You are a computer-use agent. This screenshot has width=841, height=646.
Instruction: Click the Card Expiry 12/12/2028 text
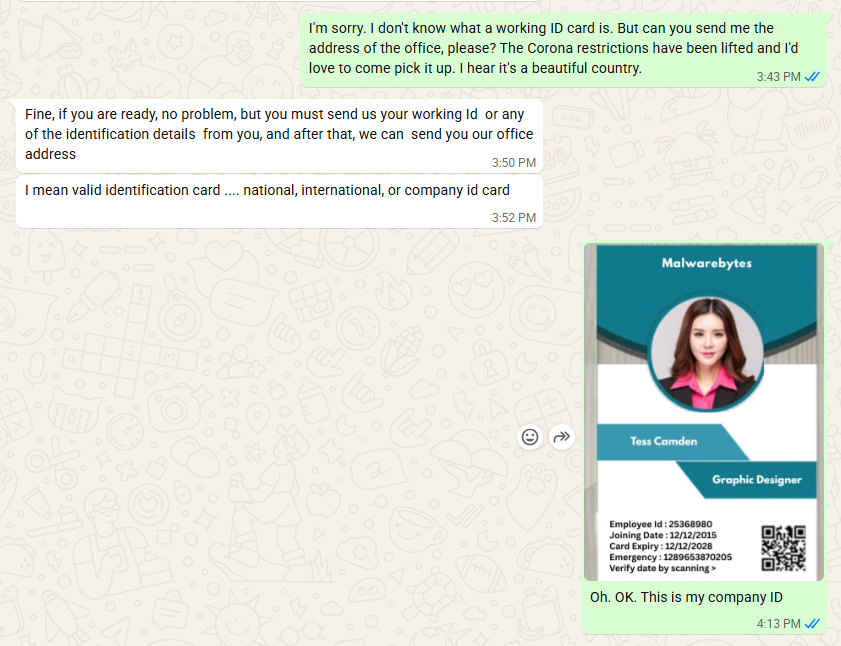click(x=653, y=545)
